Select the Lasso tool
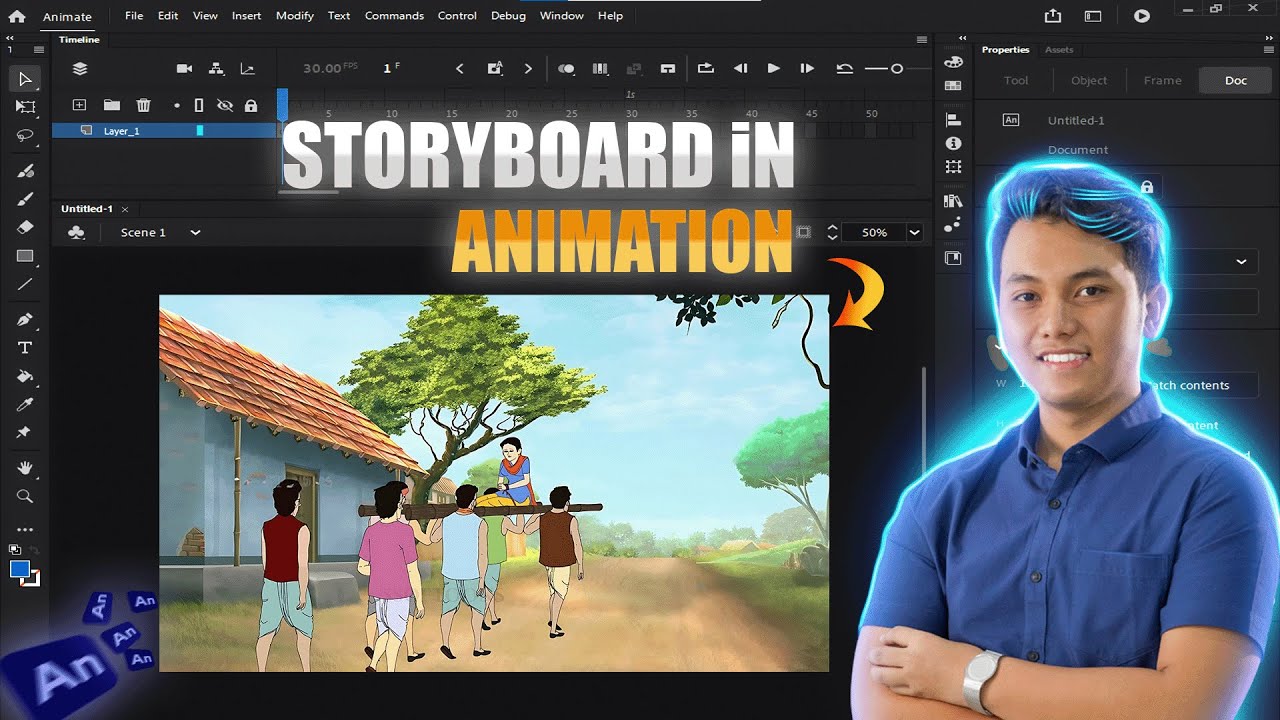Viewport: 1280px width, 720px height. [x=25, y=135]
